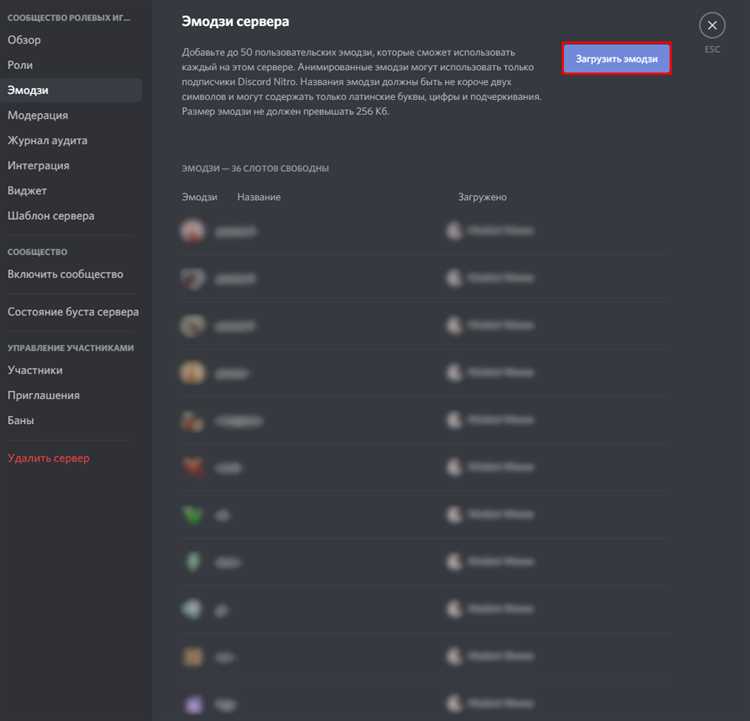This screenshot has height=721, width=750.
Task: Click the red Удалить сервер link
Action: click(49, 458)
